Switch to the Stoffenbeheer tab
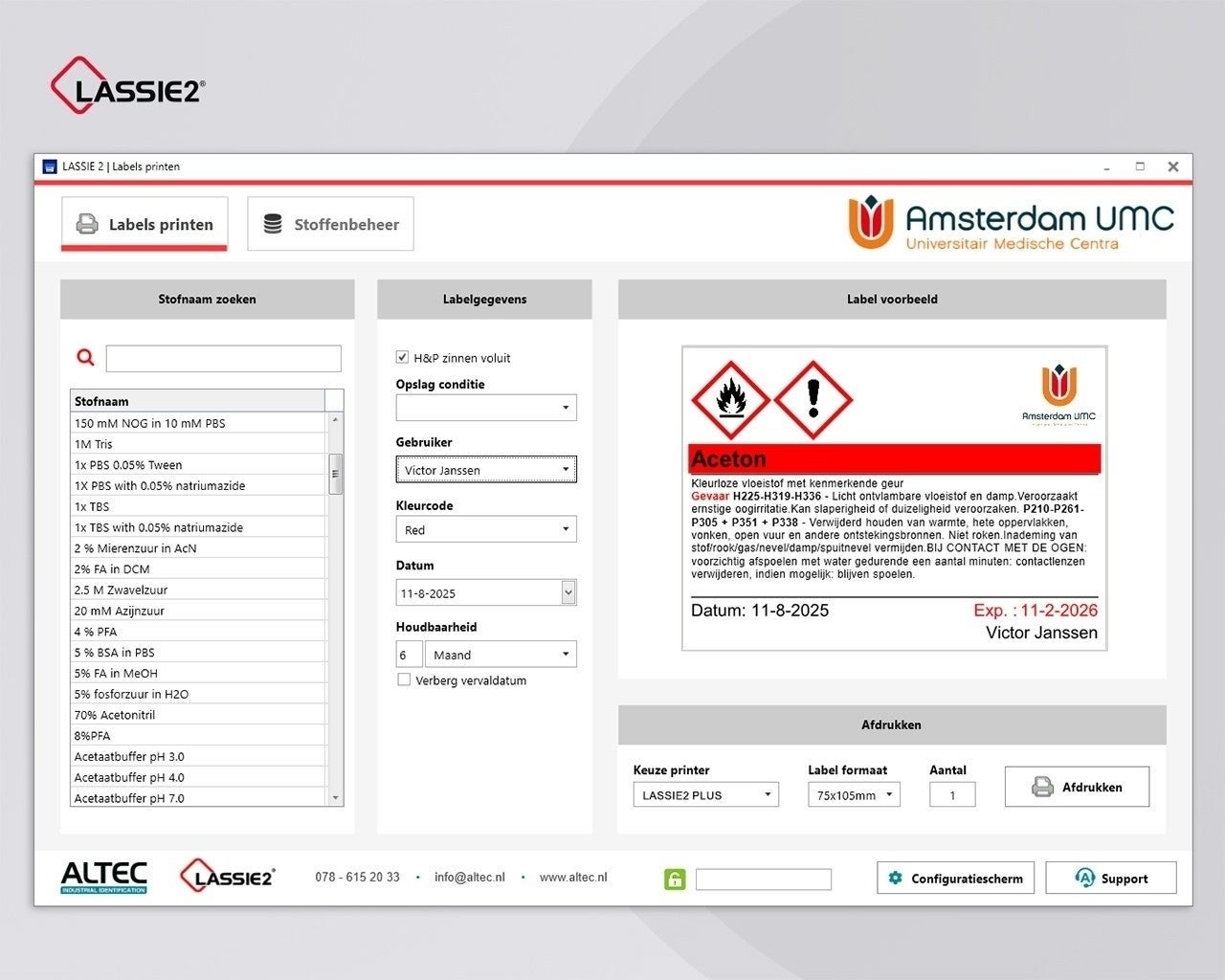1225x980 pixels. (330, 225)
